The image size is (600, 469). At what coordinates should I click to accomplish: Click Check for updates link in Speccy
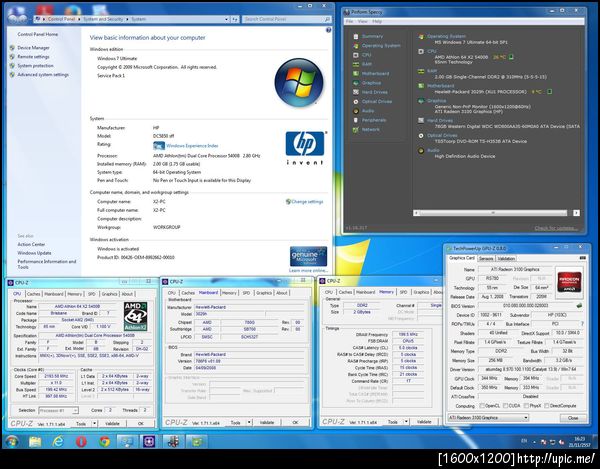coord(556,228)
